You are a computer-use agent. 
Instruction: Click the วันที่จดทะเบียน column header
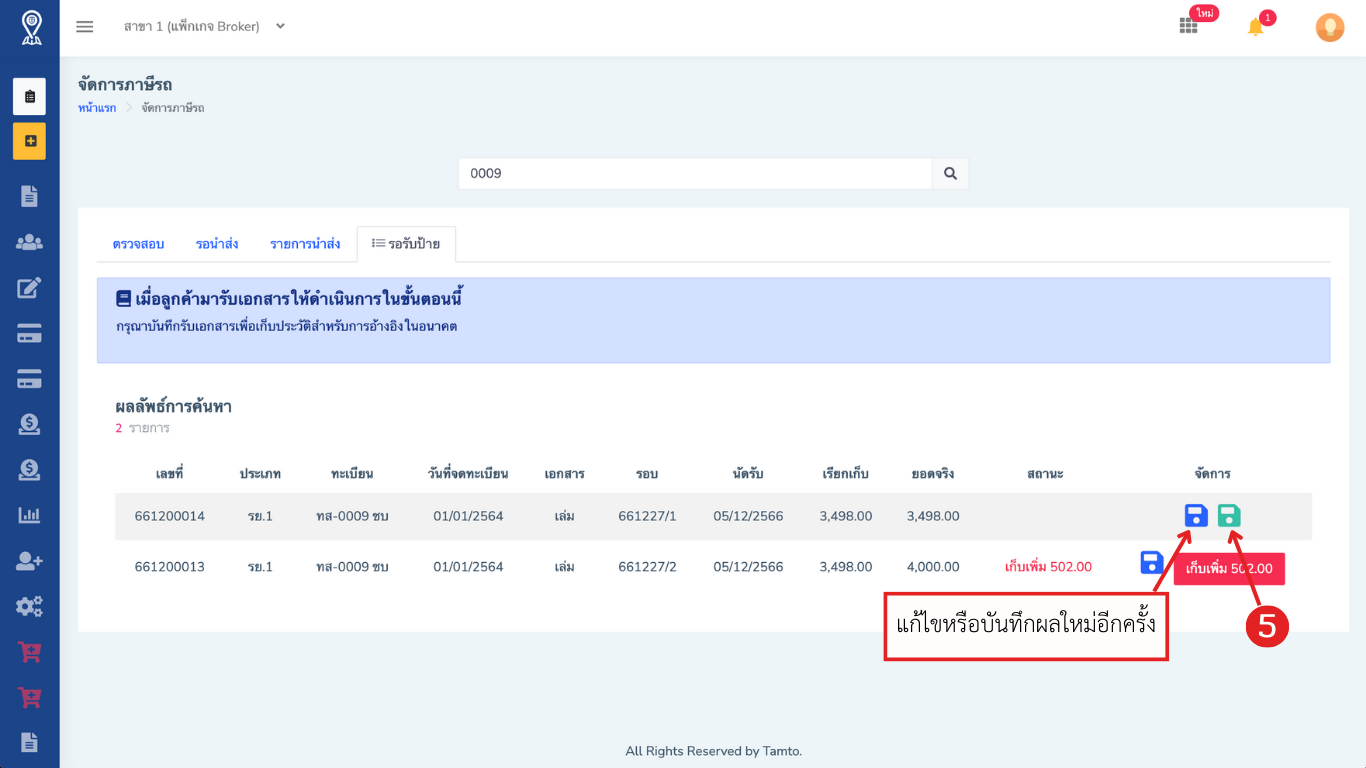tap(468, 473)
